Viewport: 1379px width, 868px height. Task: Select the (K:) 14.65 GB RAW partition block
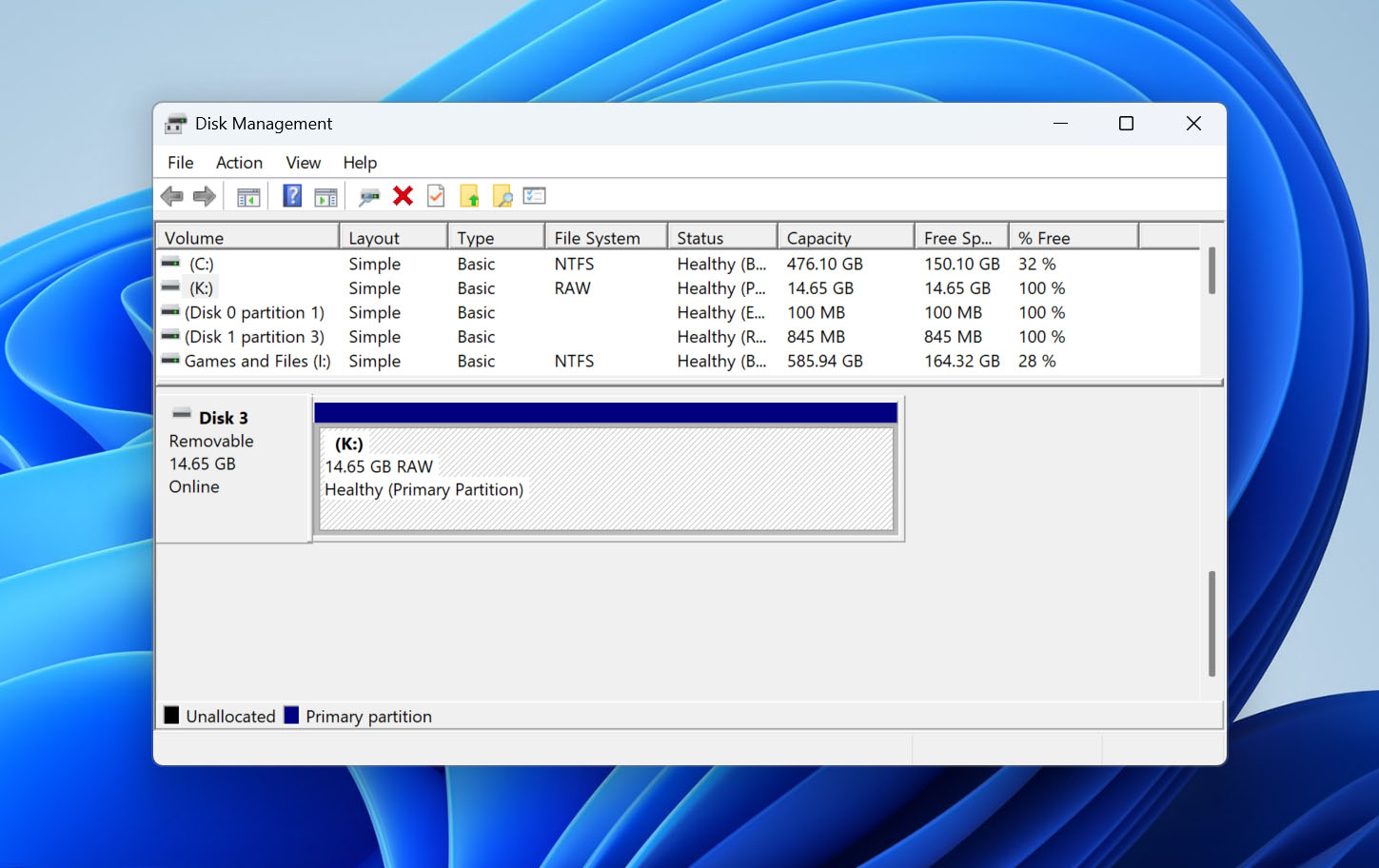pos(606,478)
